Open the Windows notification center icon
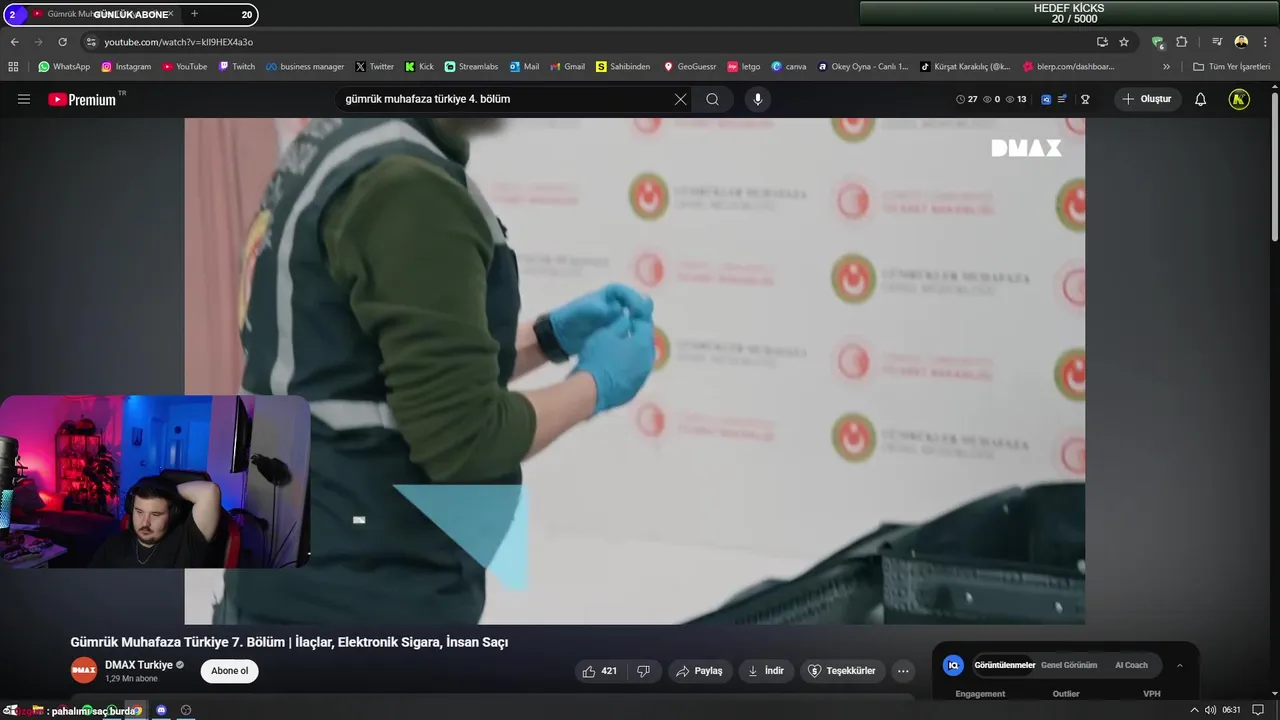Screen dimensions: 1280x720 click(1259, 710)
